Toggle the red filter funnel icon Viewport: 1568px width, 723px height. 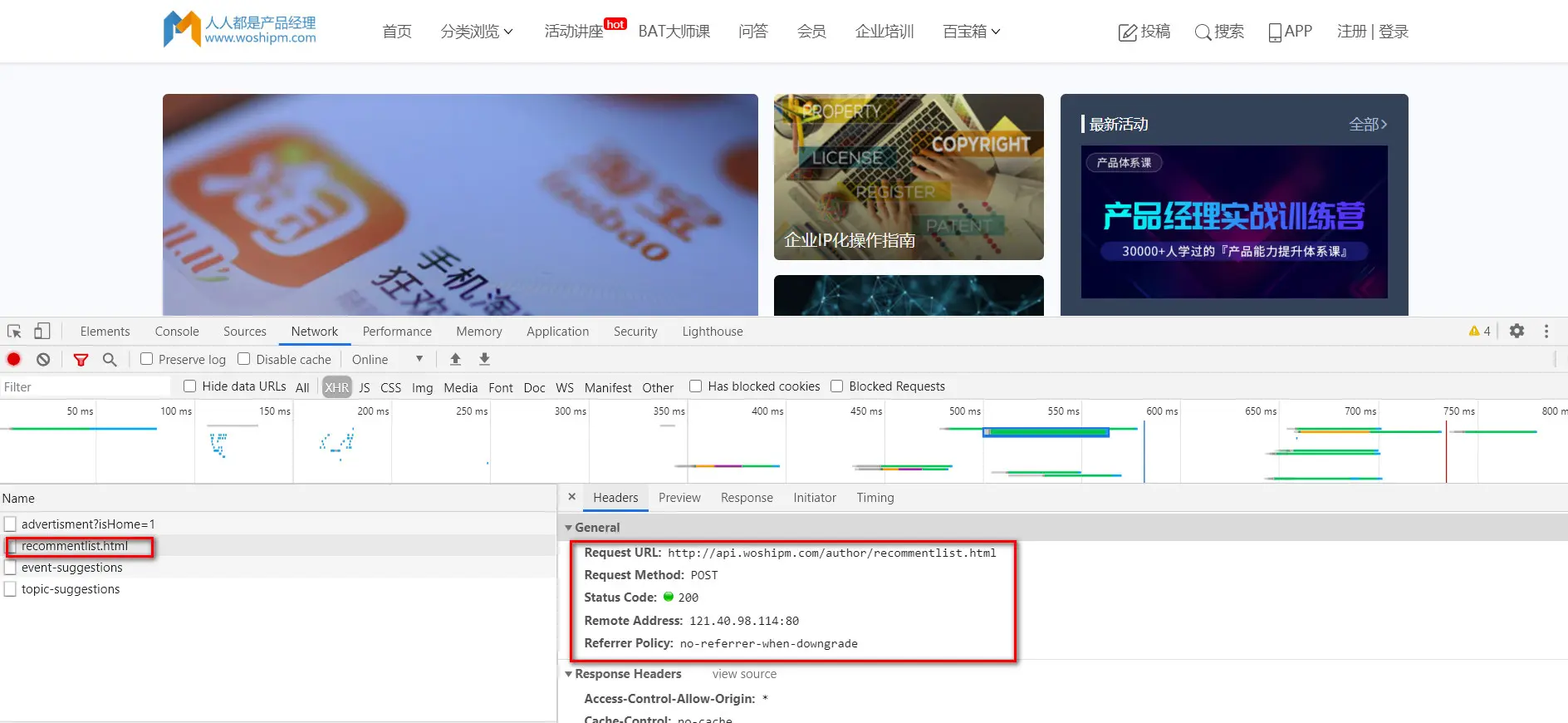click(x=81, y=359)
